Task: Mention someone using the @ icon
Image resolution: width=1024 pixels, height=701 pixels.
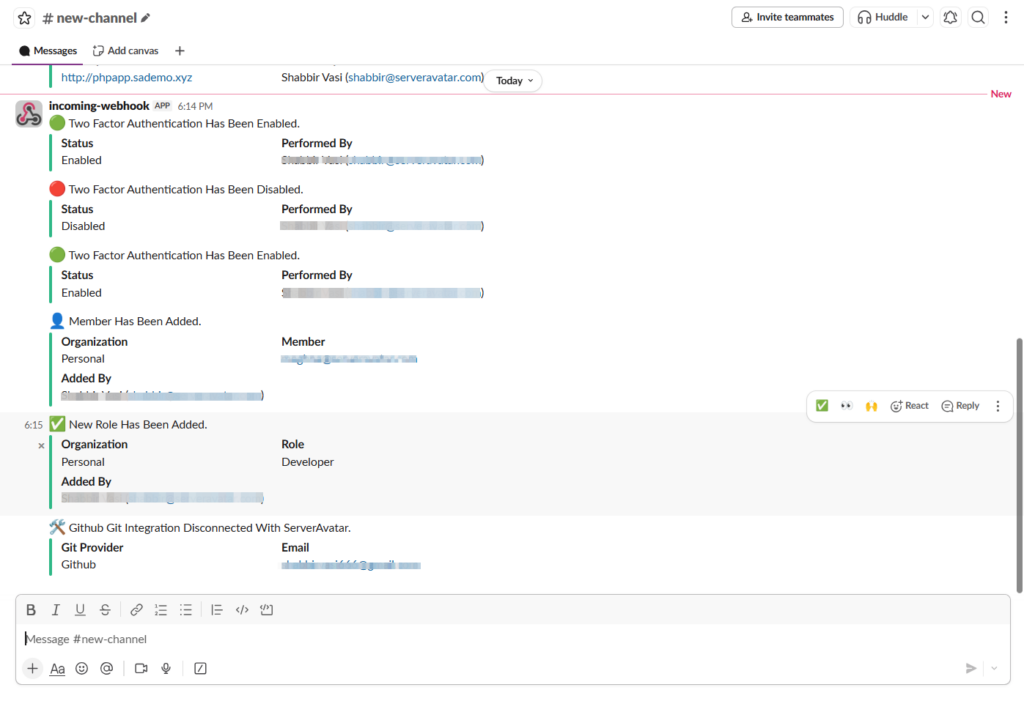Action: point(106,668)
